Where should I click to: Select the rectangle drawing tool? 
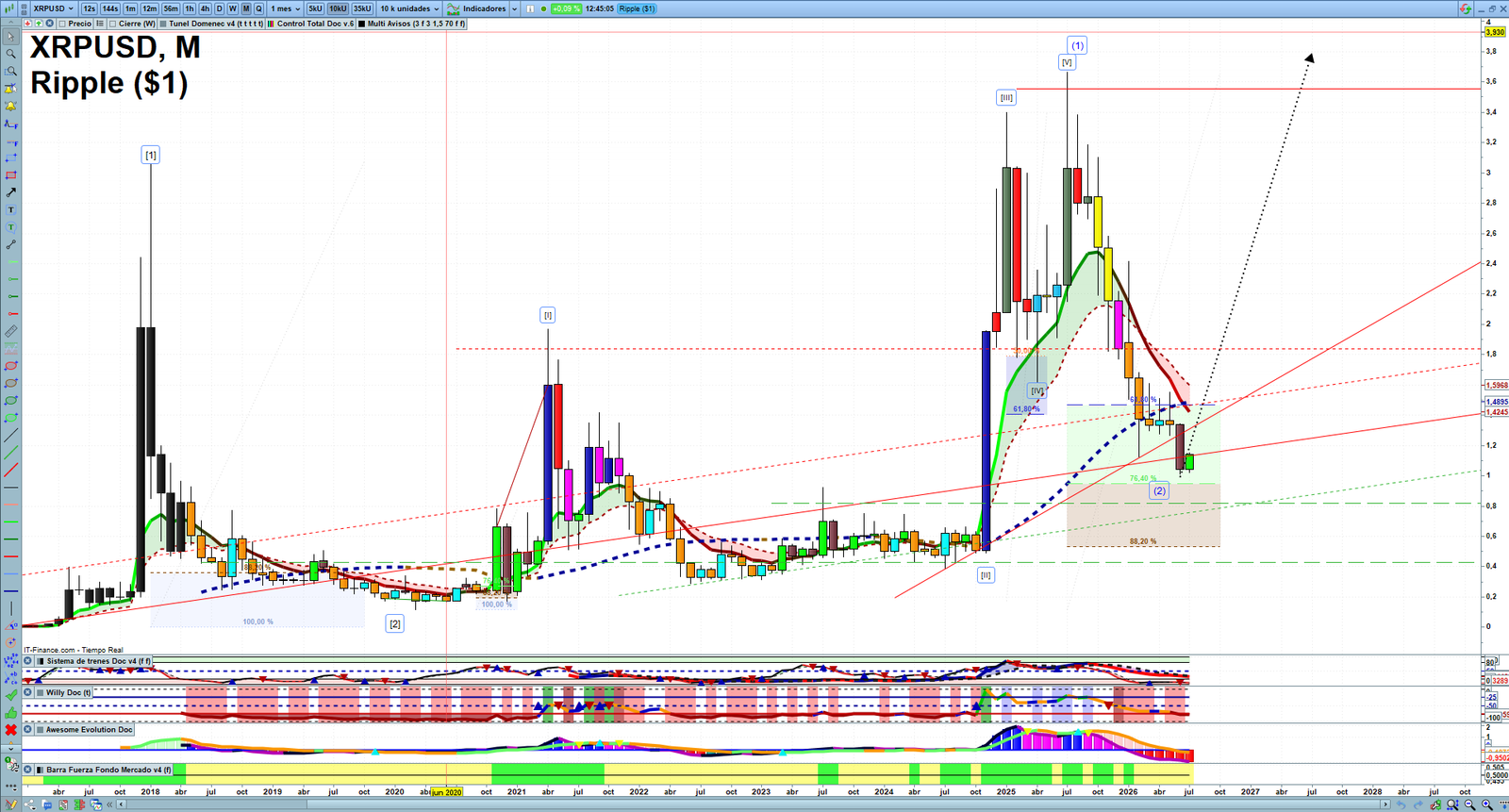(x=11, y=175)
